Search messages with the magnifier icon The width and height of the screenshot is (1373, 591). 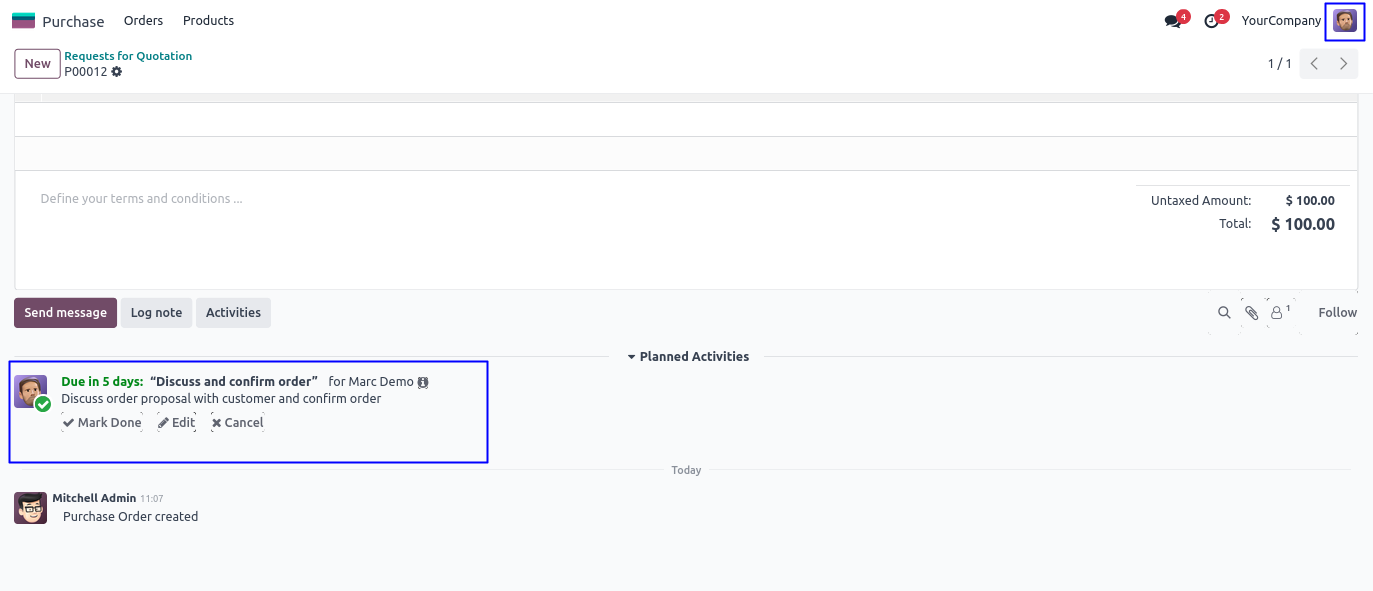pos(1224,313)
